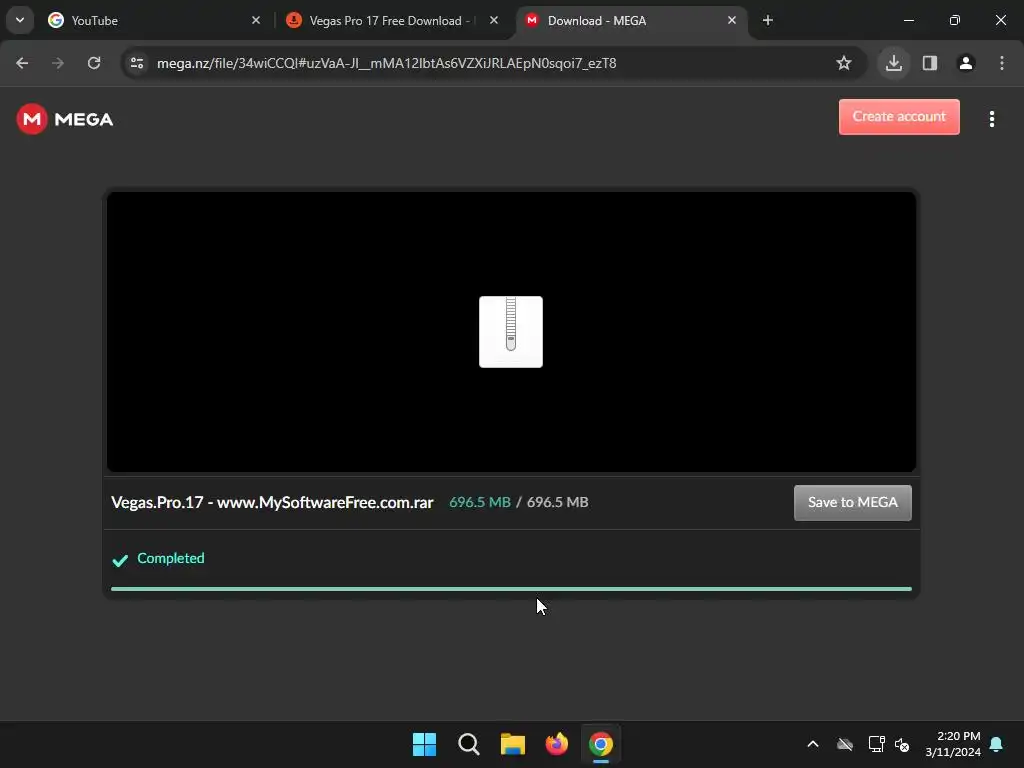
Task: Open the MEGA page options menu
Action: pyautogui.click(x=991, y=119)
